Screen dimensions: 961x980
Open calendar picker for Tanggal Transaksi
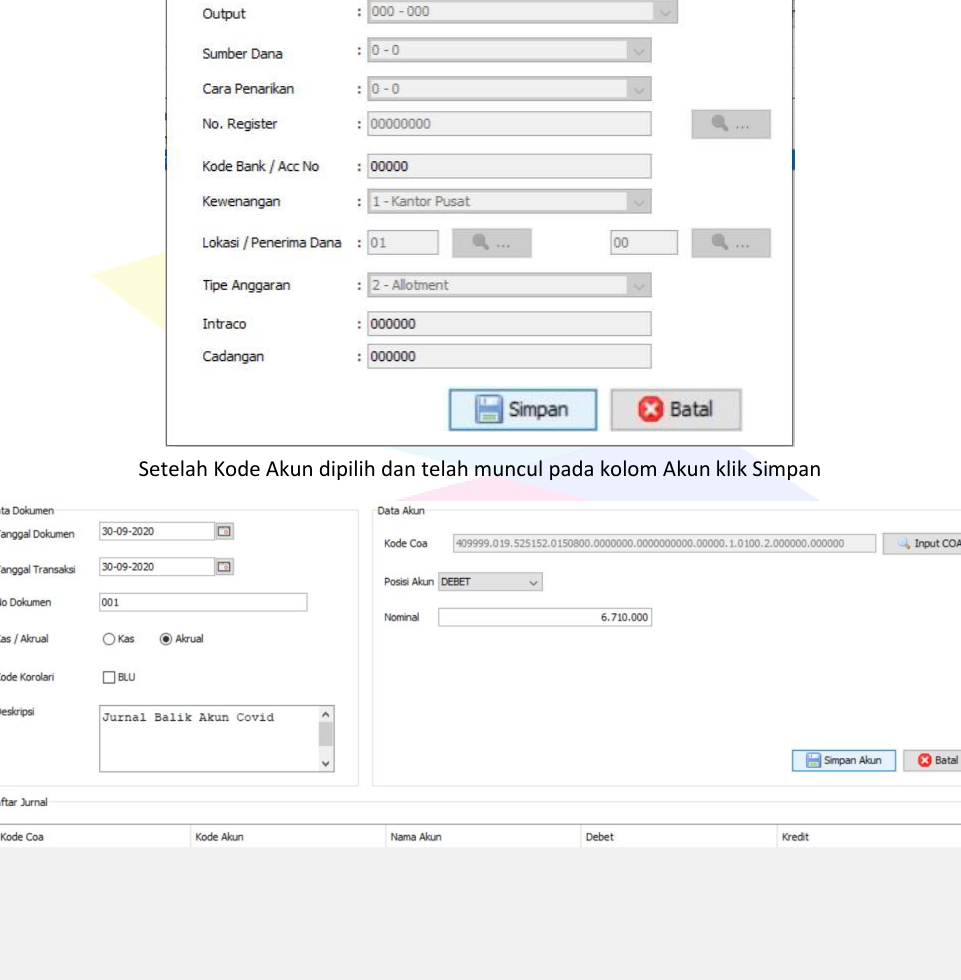(225, 567)
